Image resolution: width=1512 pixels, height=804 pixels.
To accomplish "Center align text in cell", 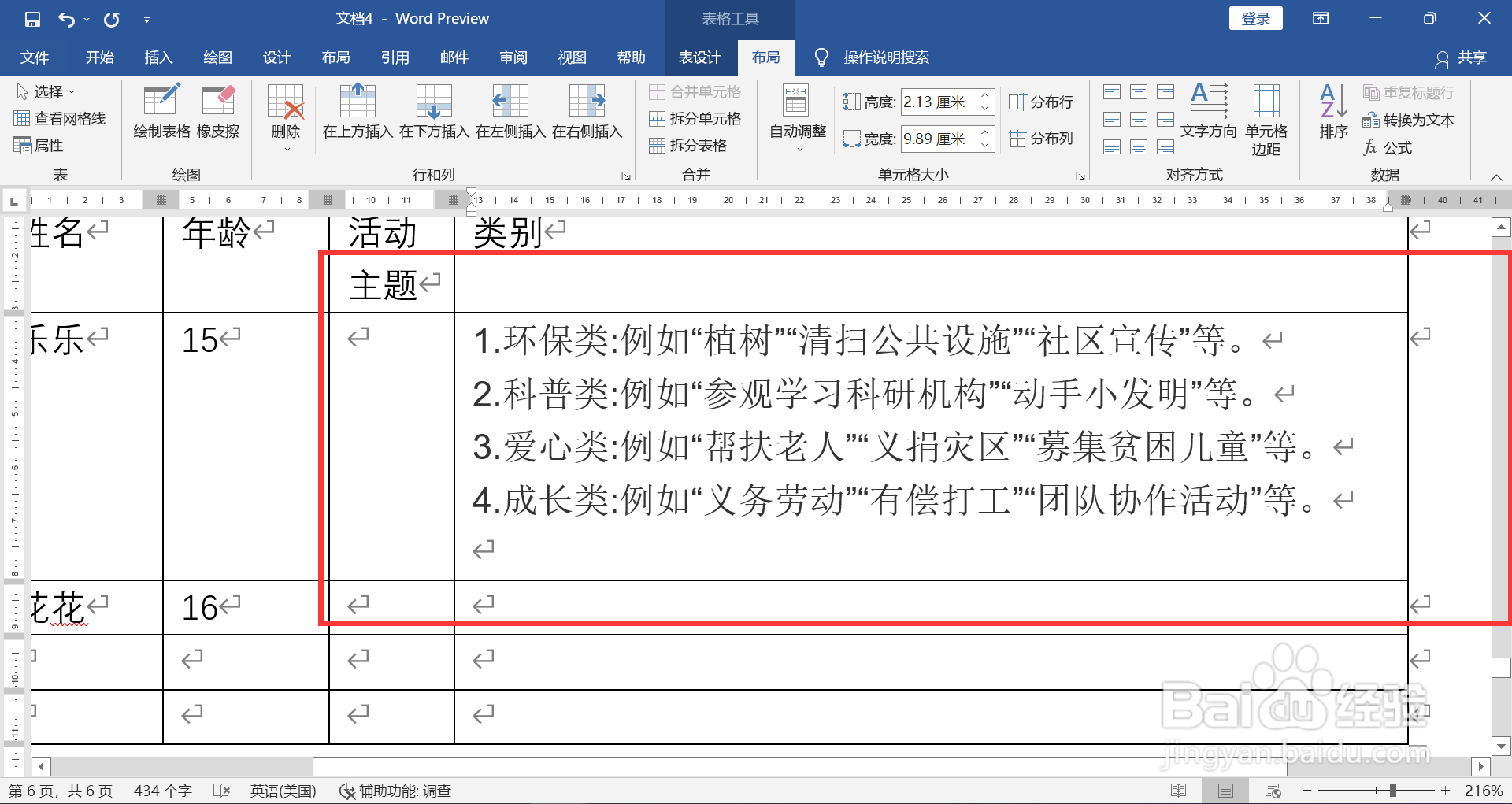I will click(1139, 120).
